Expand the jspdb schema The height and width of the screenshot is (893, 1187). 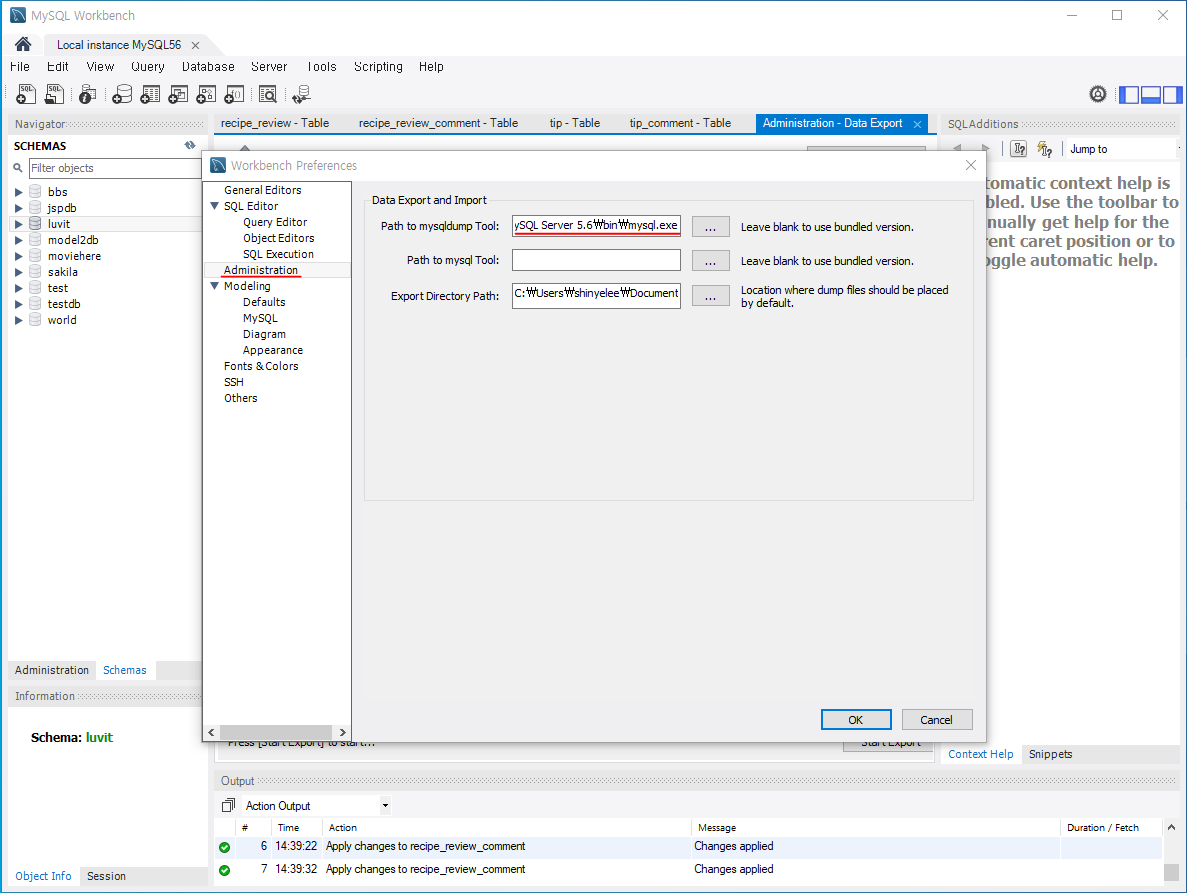(x=18, y=208)
